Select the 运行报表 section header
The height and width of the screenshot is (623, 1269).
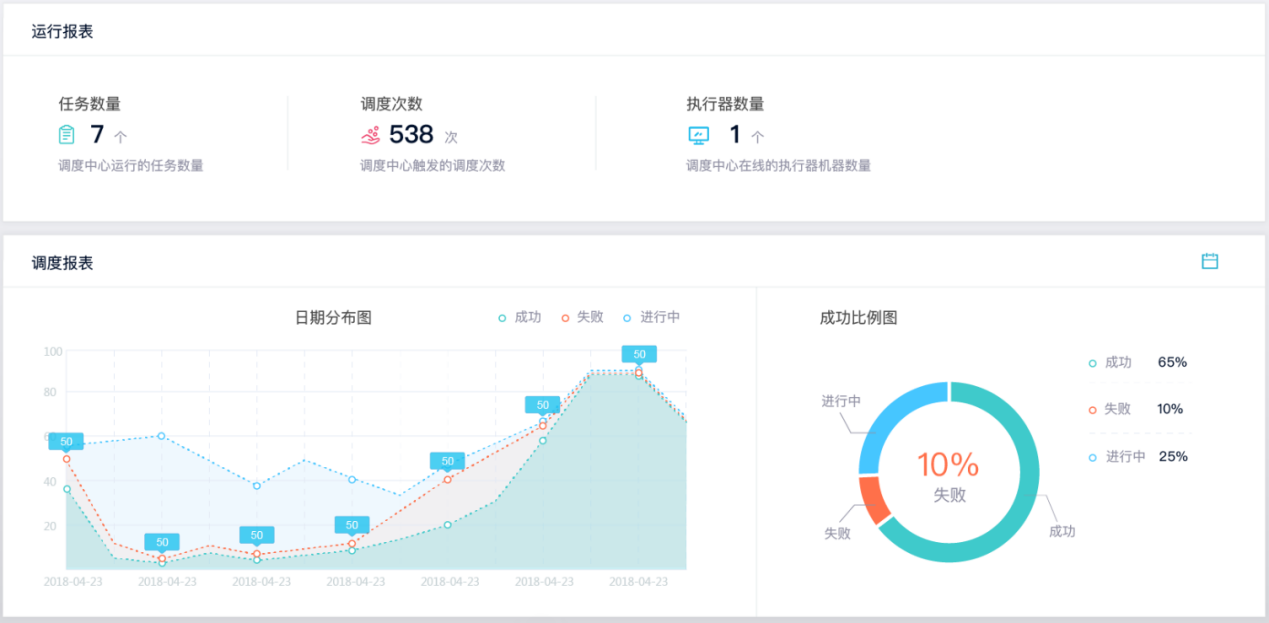pyautogui.click(x=62, y=31)
